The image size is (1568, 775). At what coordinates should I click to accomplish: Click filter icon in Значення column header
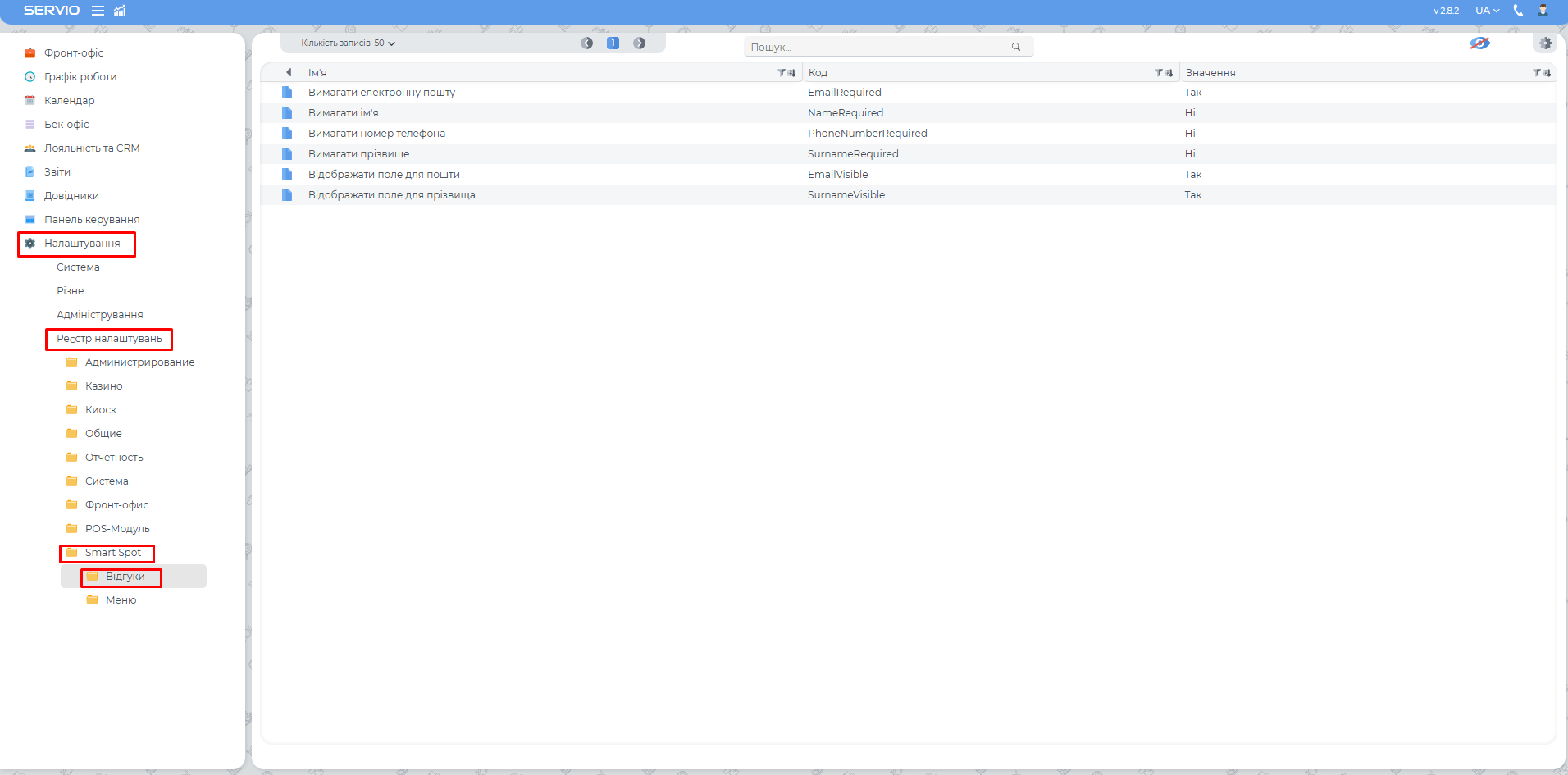pyautogui.click(x=1538, y=73)
